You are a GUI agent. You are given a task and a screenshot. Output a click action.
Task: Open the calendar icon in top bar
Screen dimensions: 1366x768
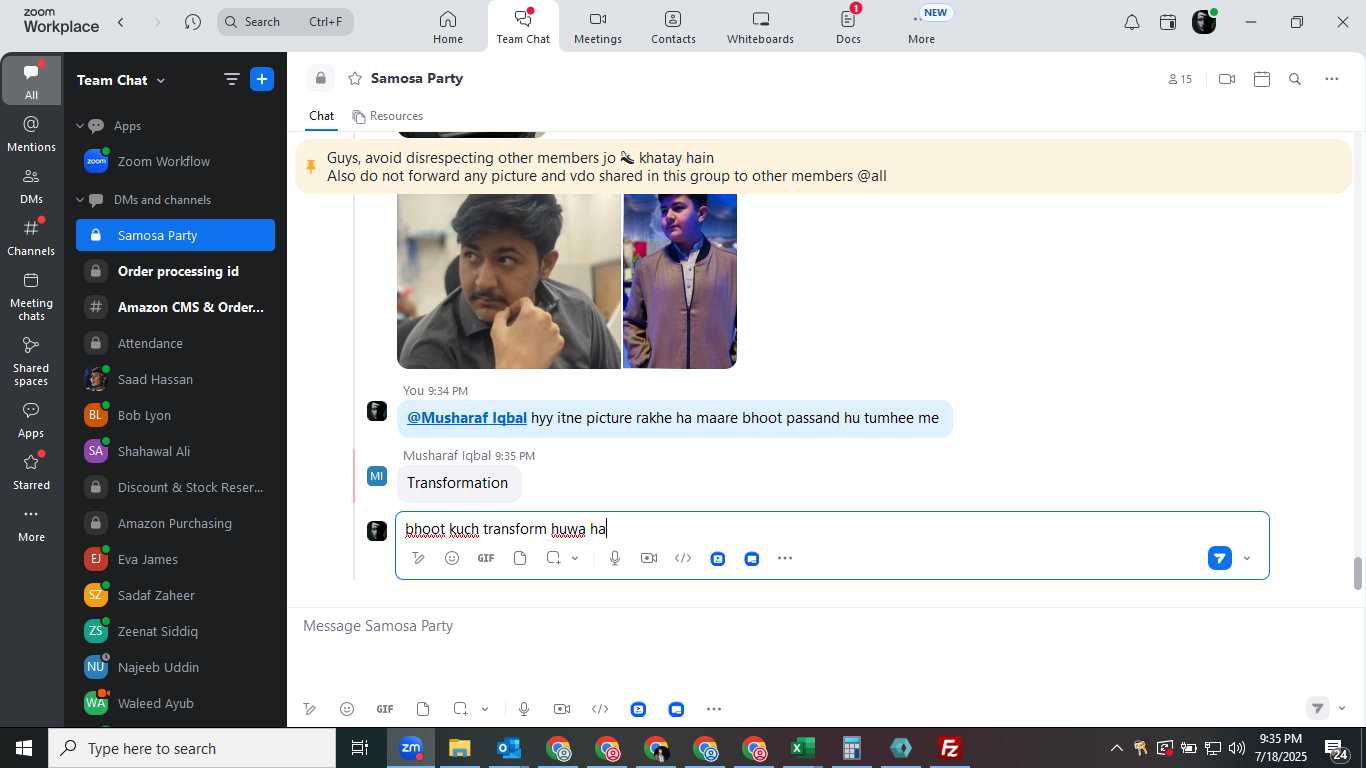[x=1168, y=22]
